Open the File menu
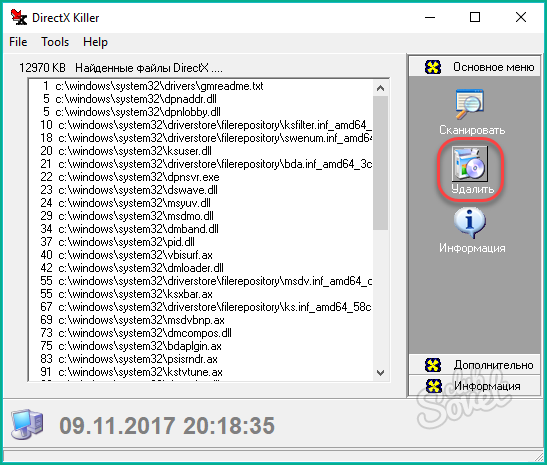The width and height of the screenshot is (547, 465). (x=18, y=42)
